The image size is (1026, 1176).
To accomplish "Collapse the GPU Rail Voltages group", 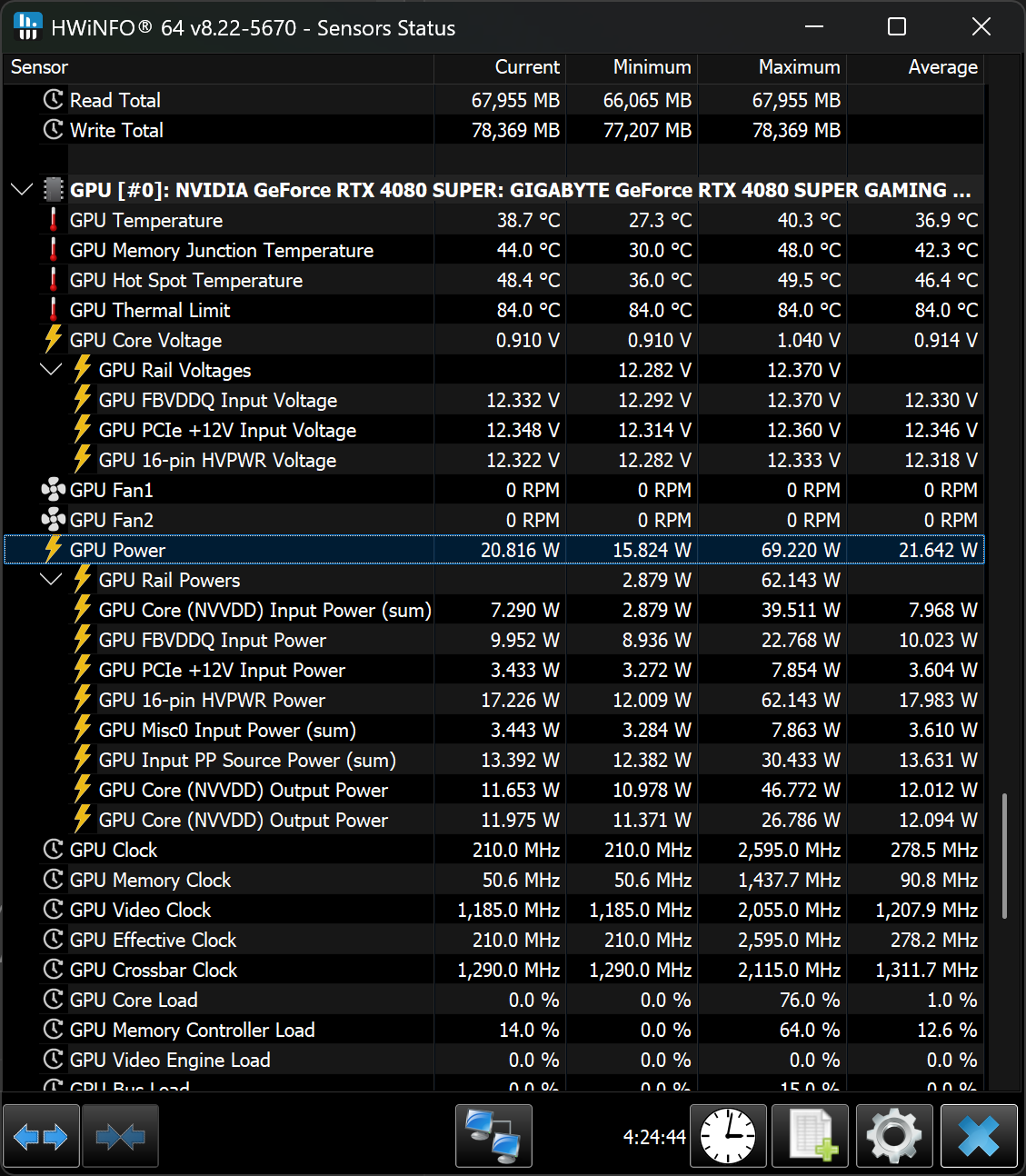I will (x=51, y=370).
